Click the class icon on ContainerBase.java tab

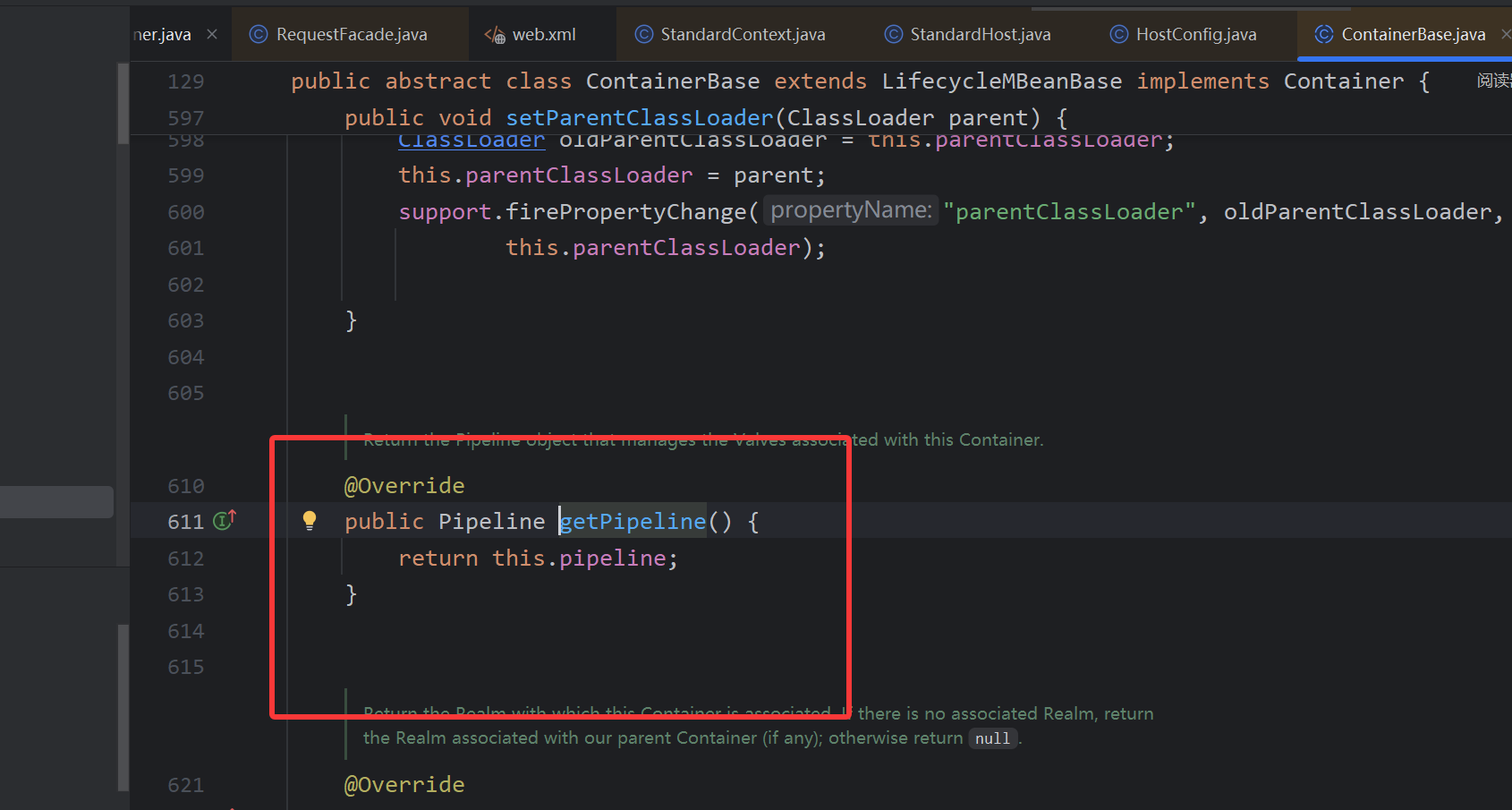point(1324,34)
